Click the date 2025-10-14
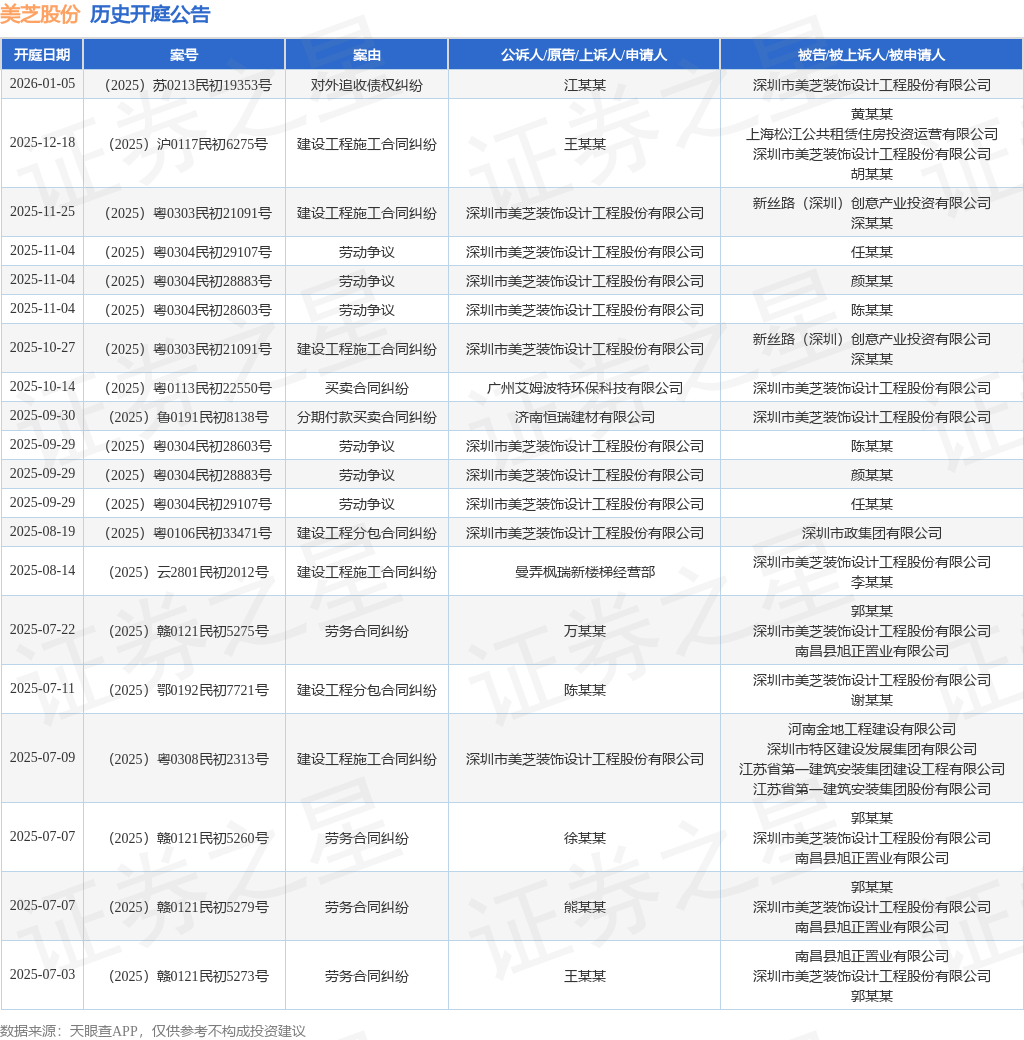 tap(42, 387)
